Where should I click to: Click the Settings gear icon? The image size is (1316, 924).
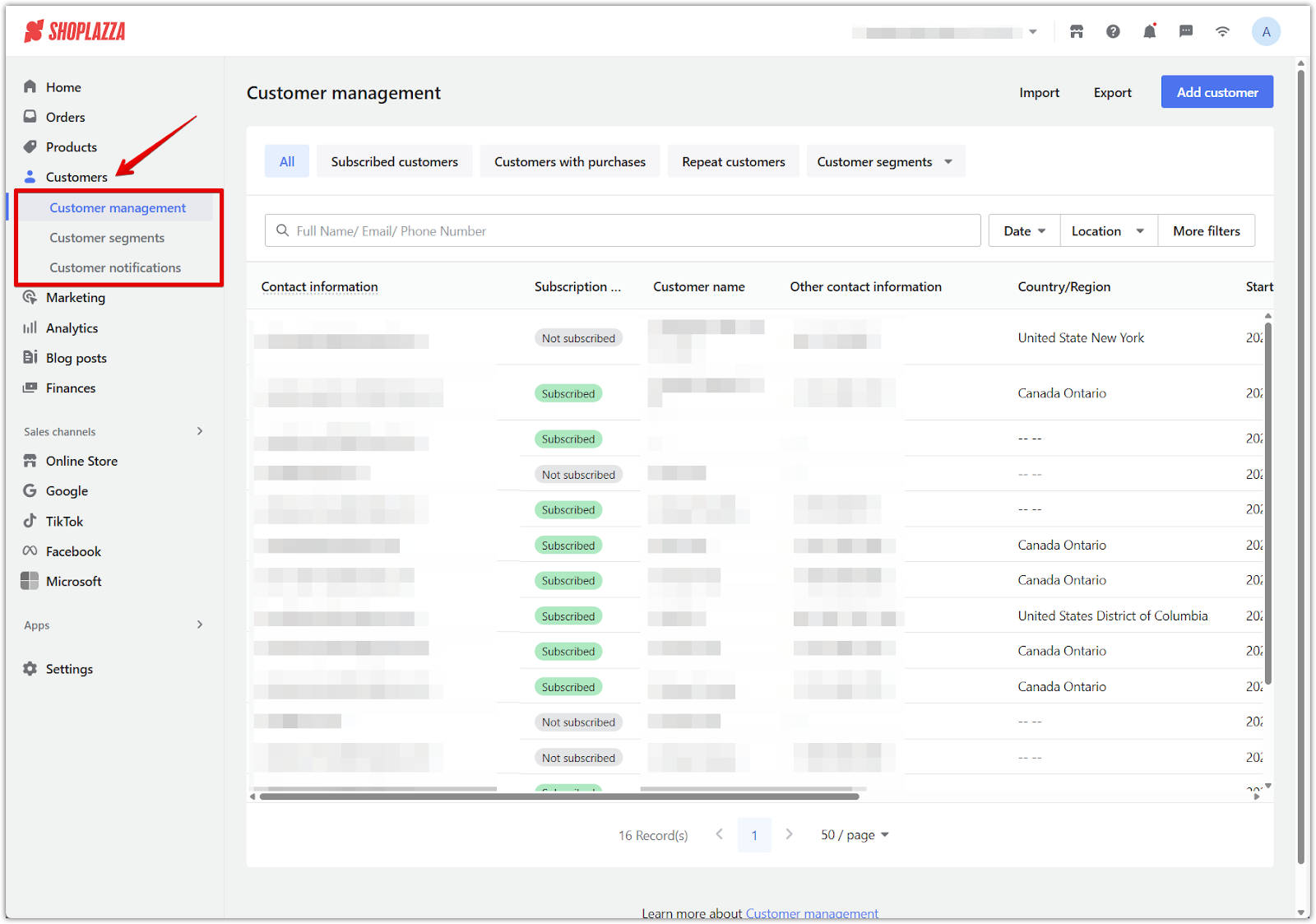pyautogui.click(x=30, y=669)
